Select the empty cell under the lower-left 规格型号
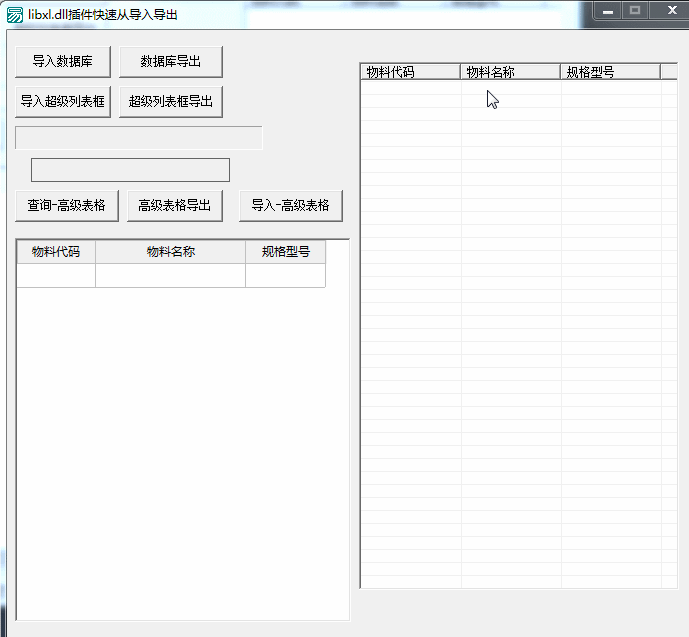 (286, 275)
